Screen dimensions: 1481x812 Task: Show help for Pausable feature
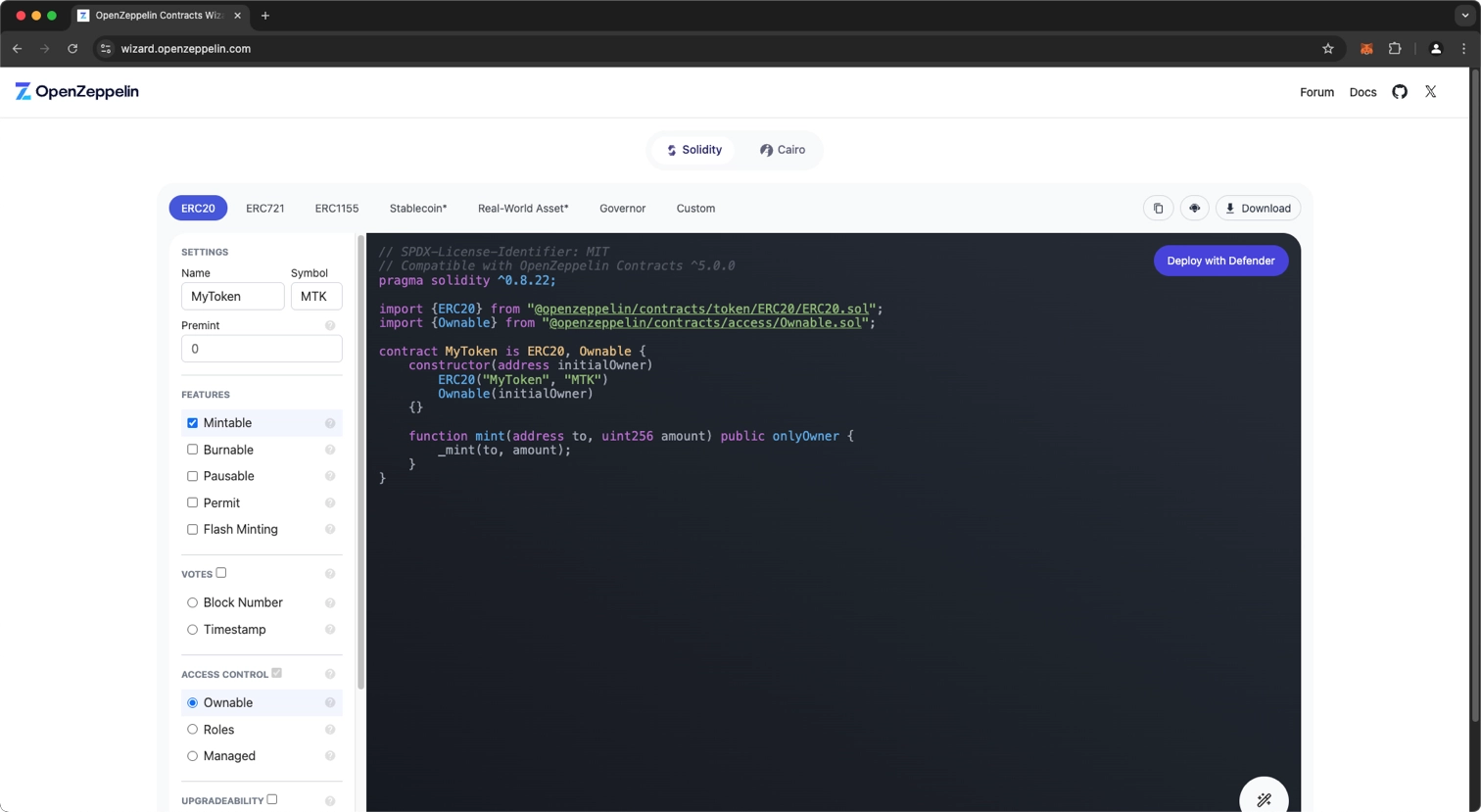tap(330, 476)
